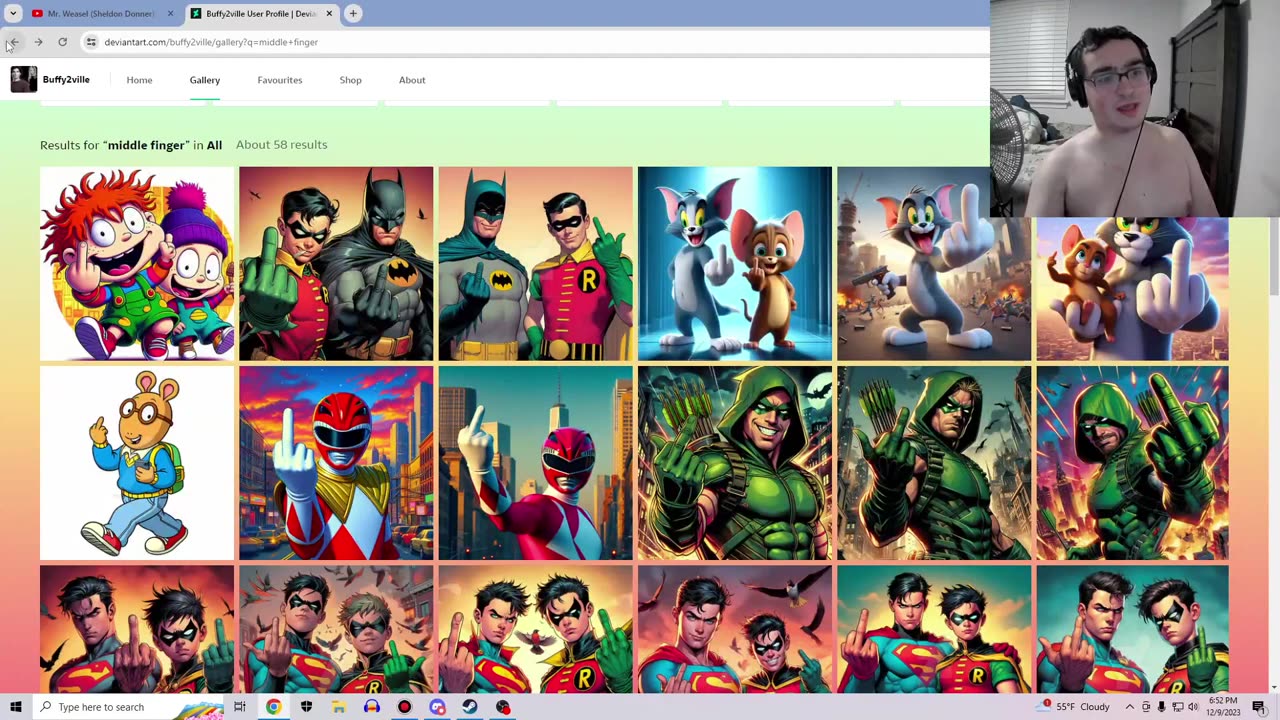Open the Buffy2ville profile avatar
The width and height of the screenshot is (1280, 720).
(24, 79)
